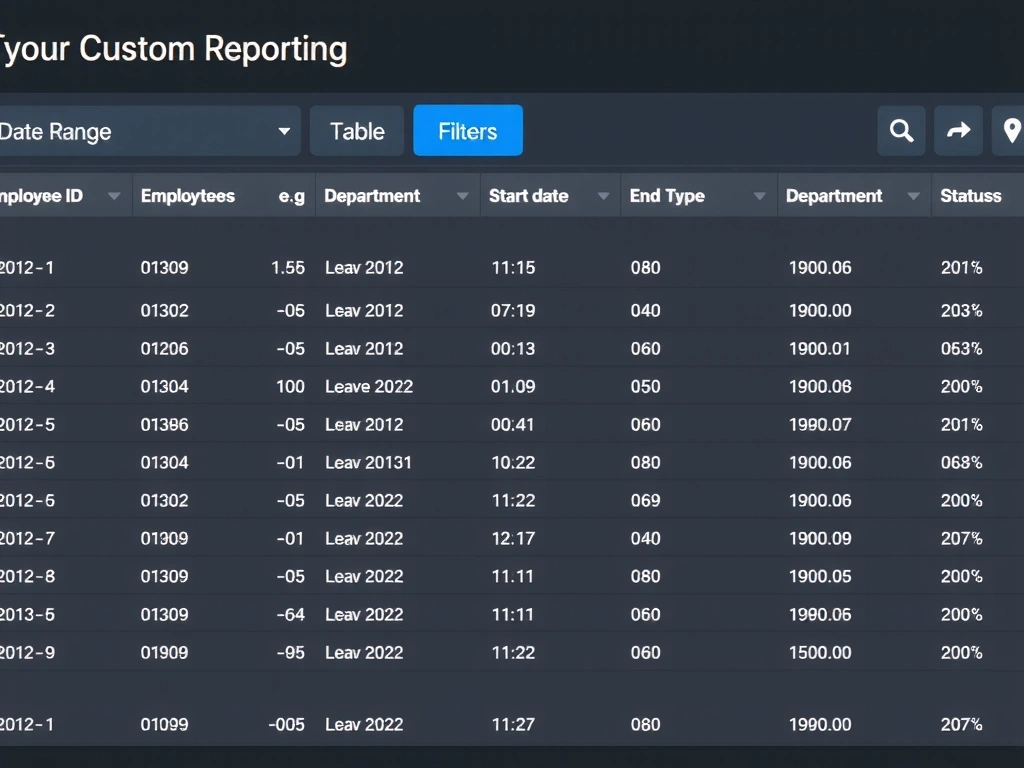
Task: Click the Your Custom Reporting title
Action: click(173, 47)
